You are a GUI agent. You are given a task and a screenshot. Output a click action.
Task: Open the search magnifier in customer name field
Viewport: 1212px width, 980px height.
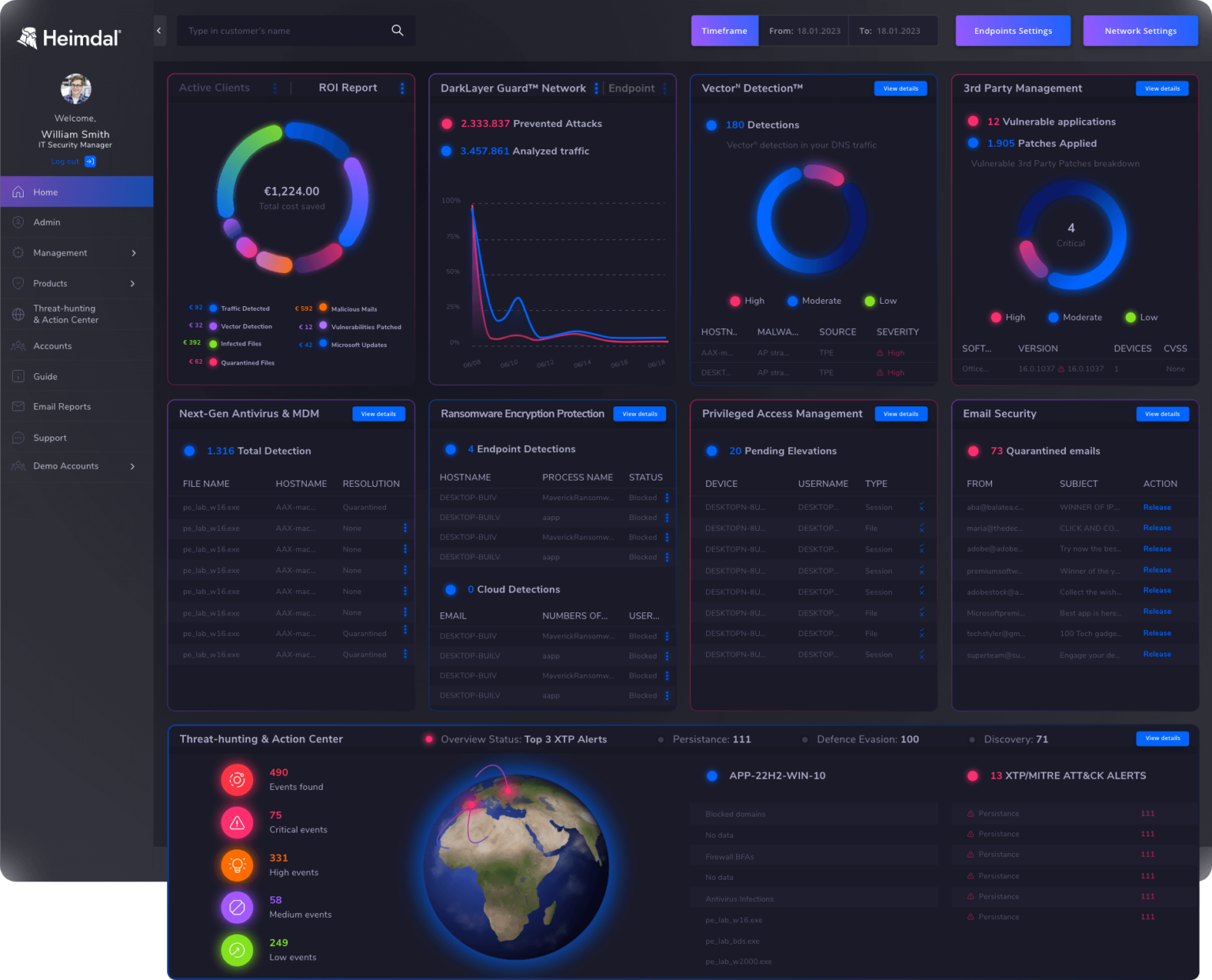397,30
